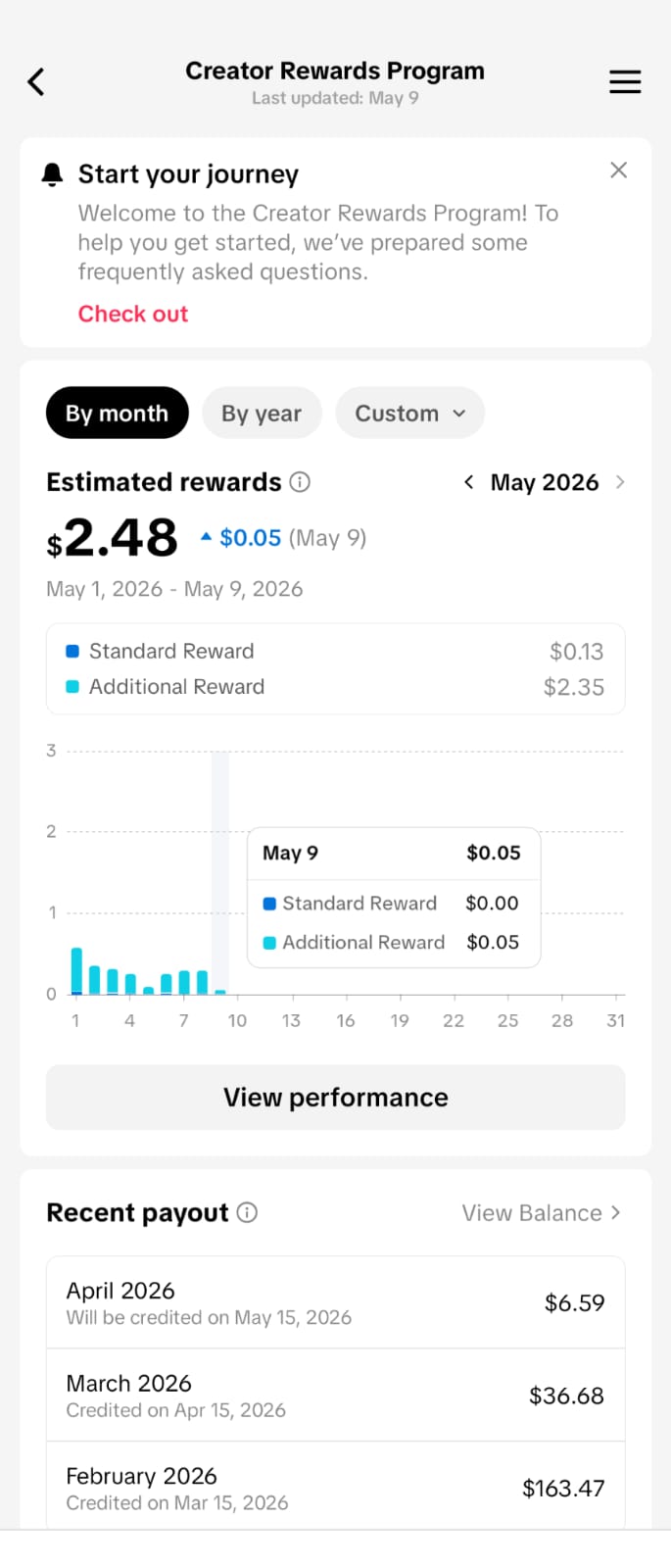Select the By month tab

tap(117, 413)
